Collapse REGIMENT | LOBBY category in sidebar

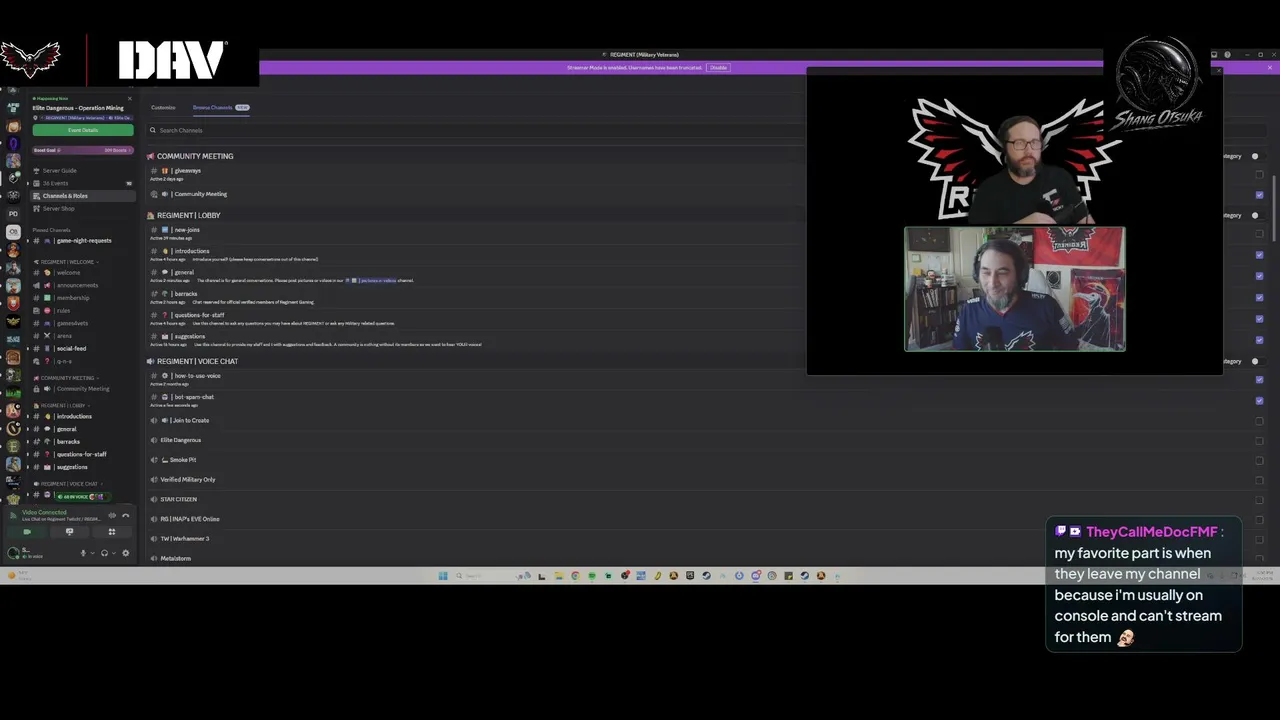point(61,406)
